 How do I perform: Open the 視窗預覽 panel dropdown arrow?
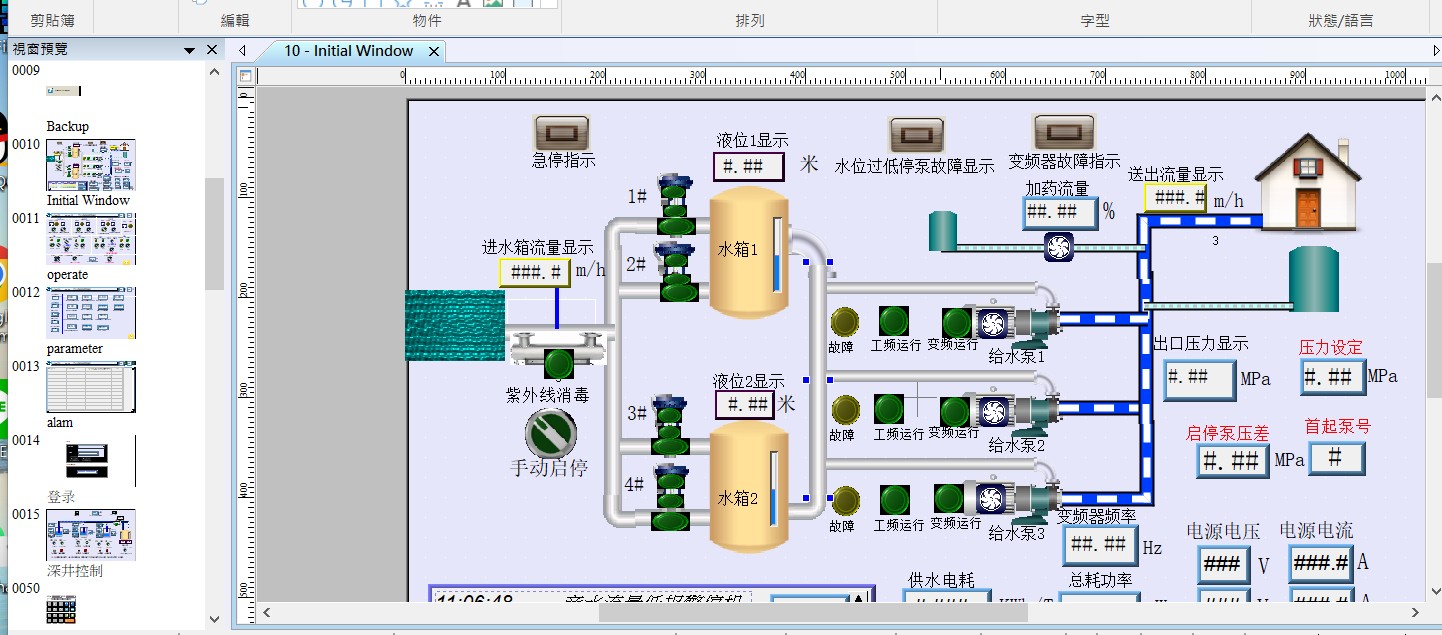click(189, 50)
